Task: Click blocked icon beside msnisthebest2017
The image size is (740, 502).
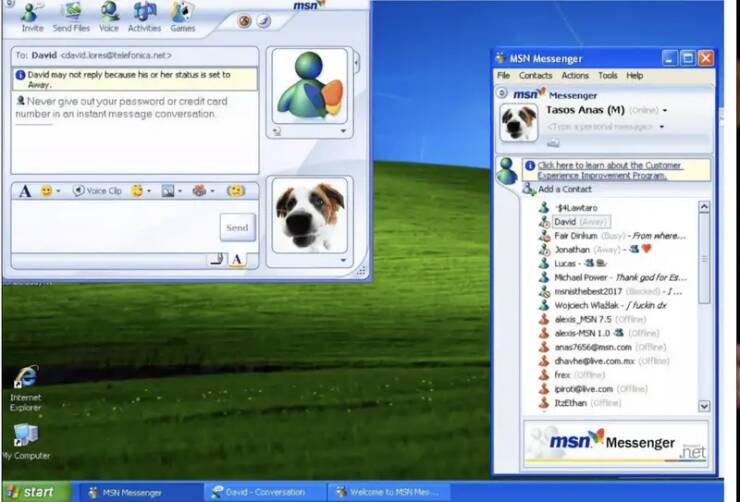Action: (544, 291)
